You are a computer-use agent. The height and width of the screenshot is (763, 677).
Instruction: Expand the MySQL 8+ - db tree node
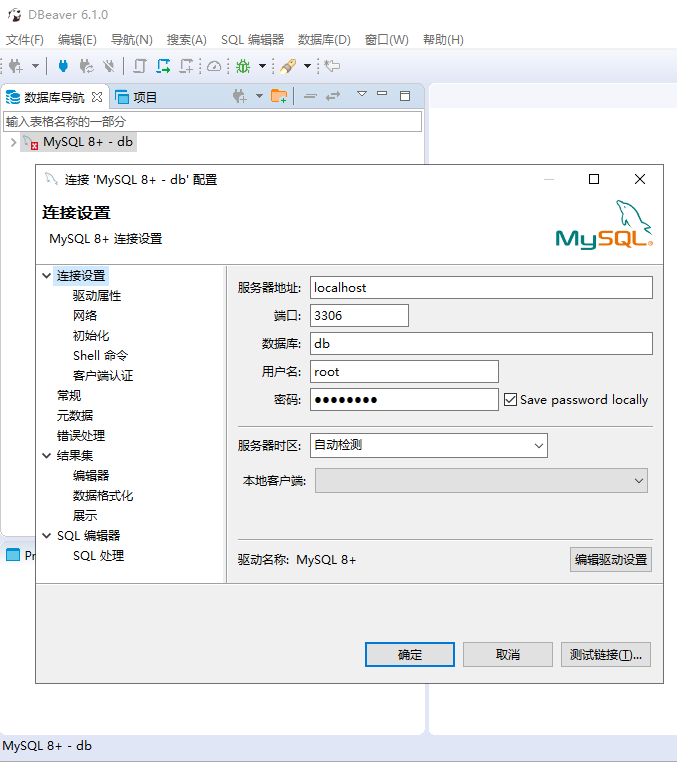[13, 143]
